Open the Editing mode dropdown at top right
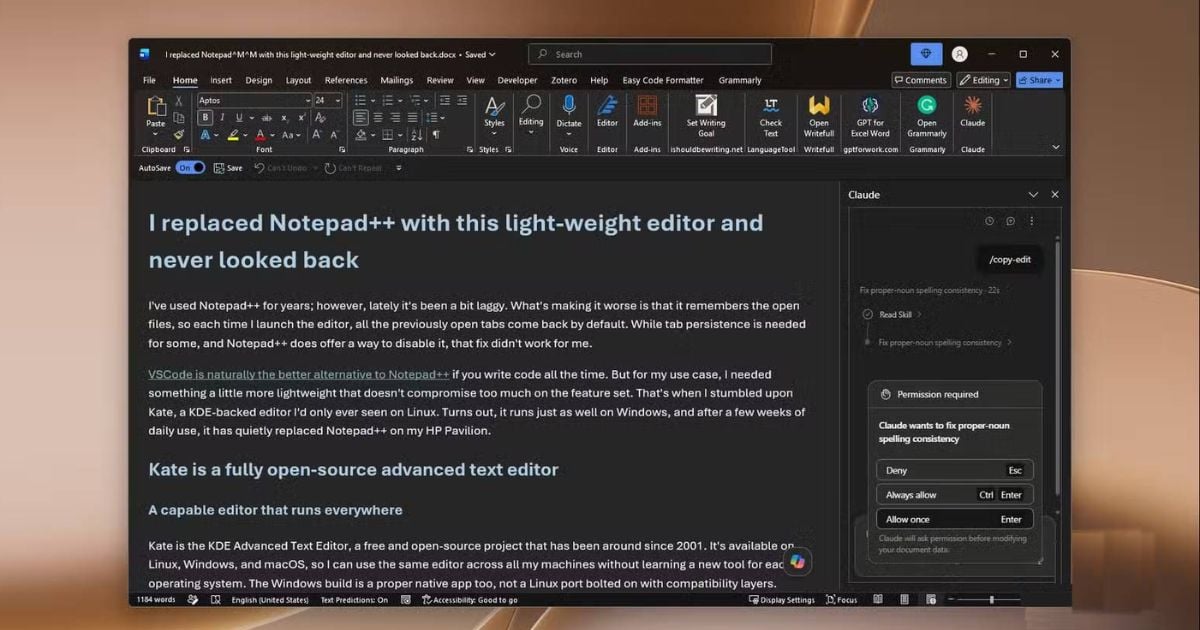 click(983, 80)
